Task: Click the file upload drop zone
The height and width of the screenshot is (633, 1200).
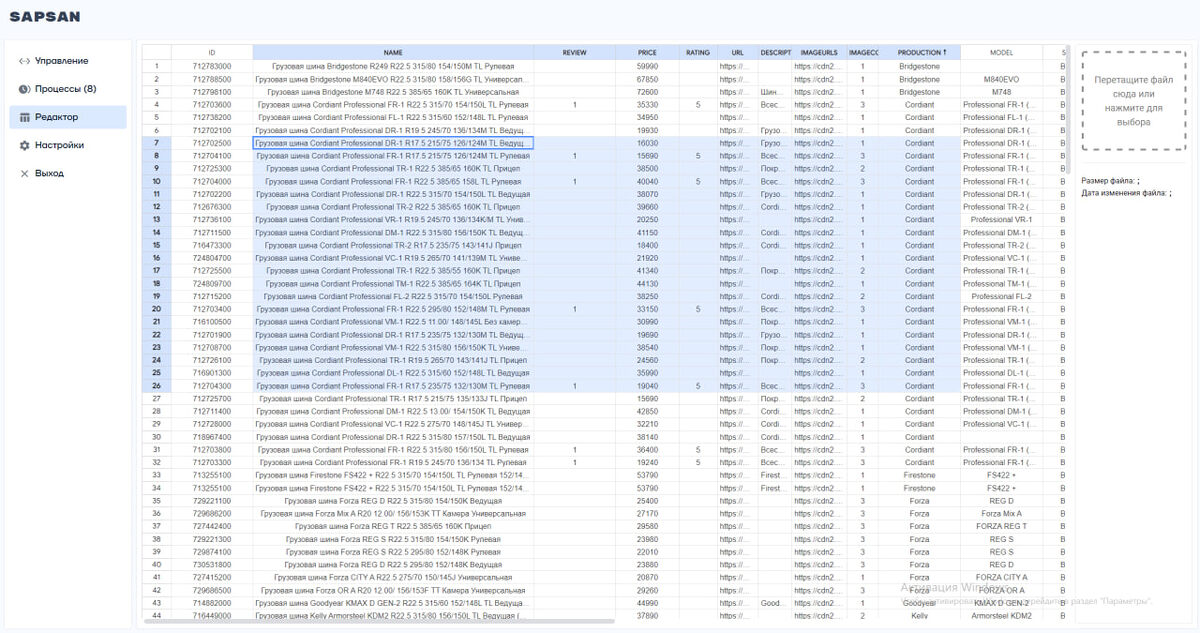Action: (x=1133, y=100)
